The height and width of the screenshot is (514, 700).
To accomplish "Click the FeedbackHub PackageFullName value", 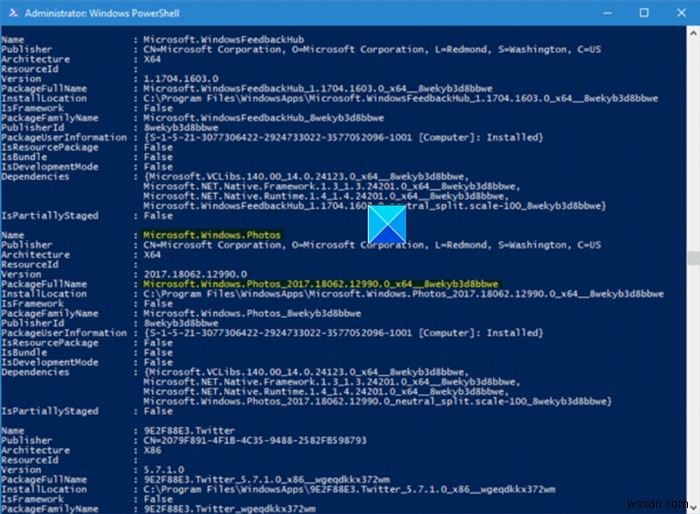I will 318,88.
